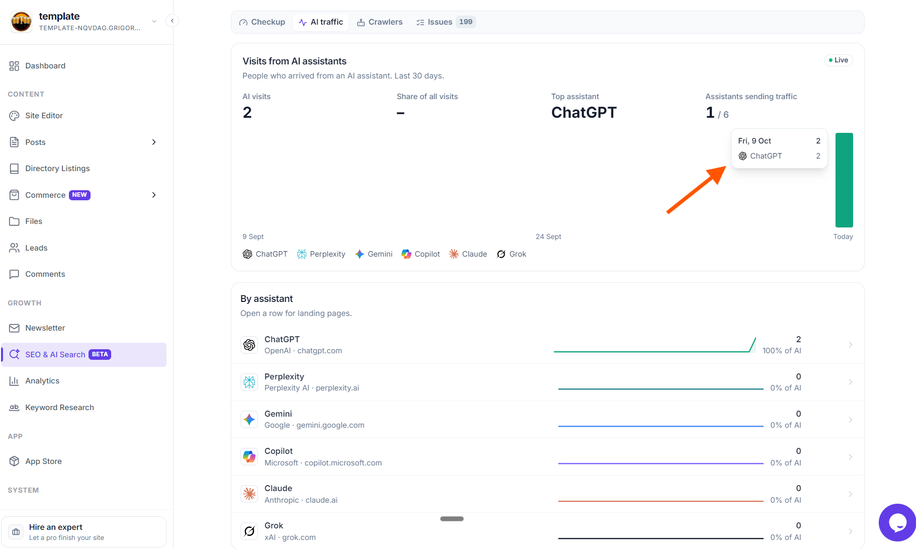Click the Commerce NEW badge

[x=80, y=195]
